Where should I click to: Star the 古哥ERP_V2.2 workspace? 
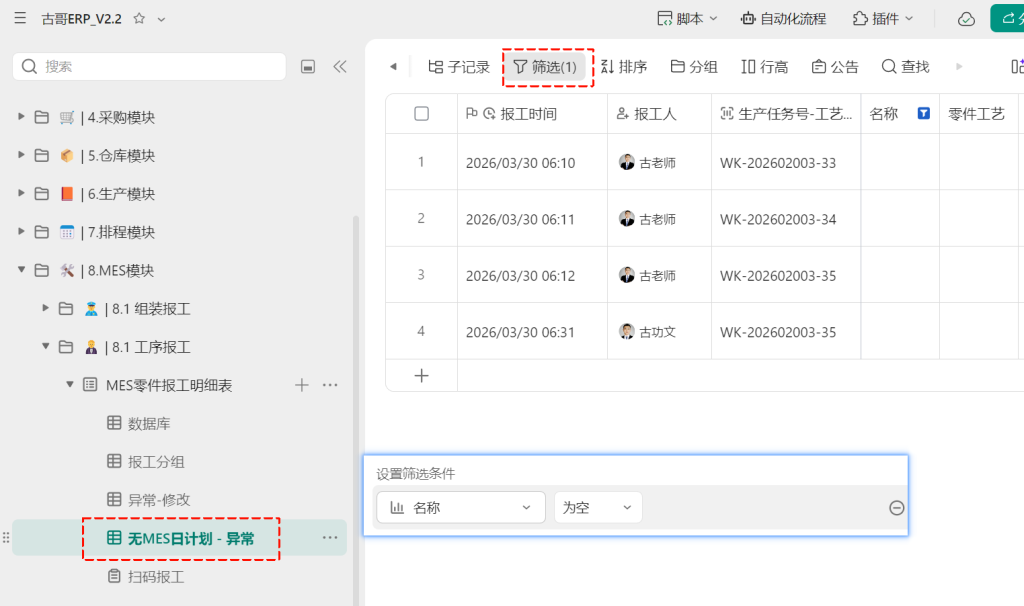[x=139, y=18]
